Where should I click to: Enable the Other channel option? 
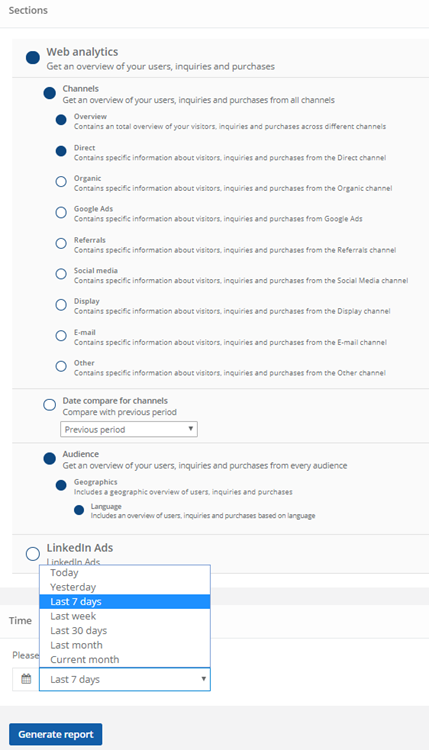click(x=61, y=366)
